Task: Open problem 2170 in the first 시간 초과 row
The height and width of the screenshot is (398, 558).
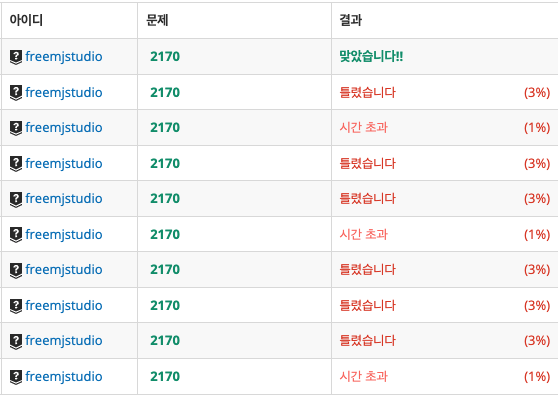Action: tap(165, 127)
